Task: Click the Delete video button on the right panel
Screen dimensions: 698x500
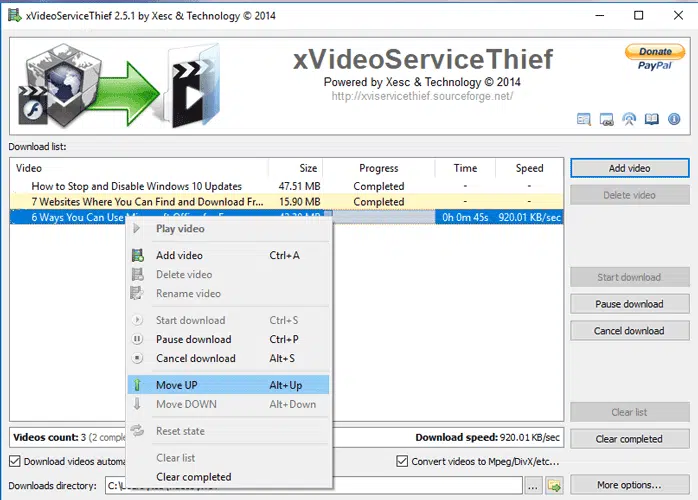Action: click(629, 195)
